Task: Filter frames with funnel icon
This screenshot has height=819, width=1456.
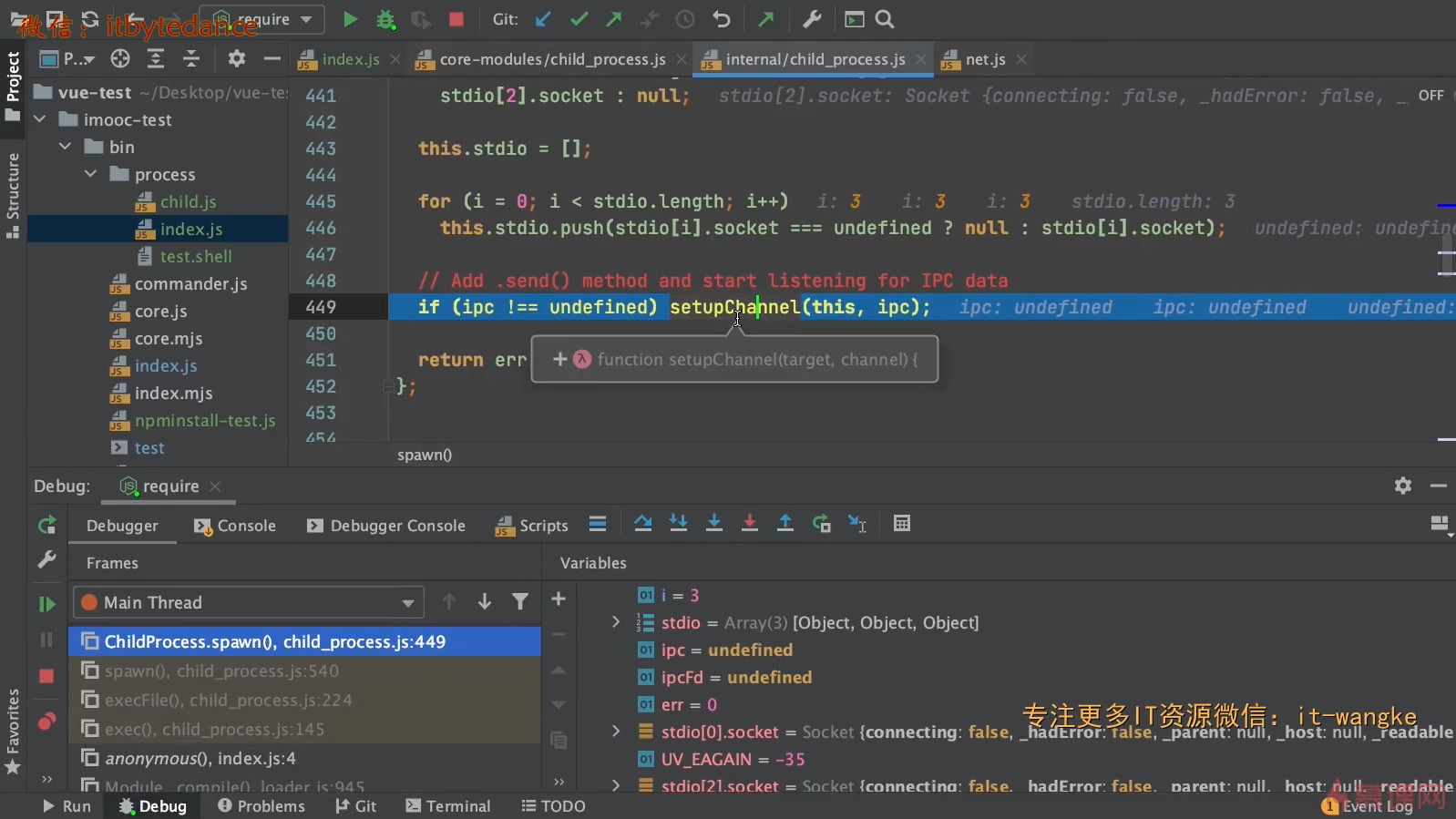Action: click(x=520, y=601)
